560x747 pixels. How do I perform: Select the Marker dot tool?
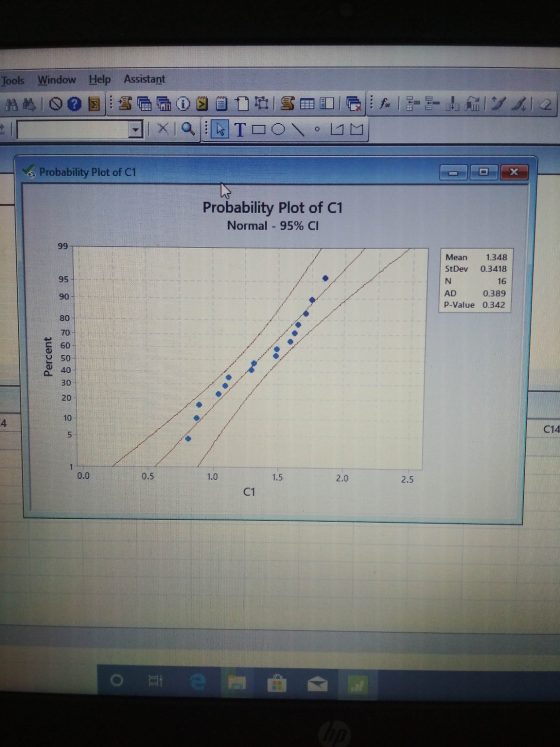(x=317, y=129)
